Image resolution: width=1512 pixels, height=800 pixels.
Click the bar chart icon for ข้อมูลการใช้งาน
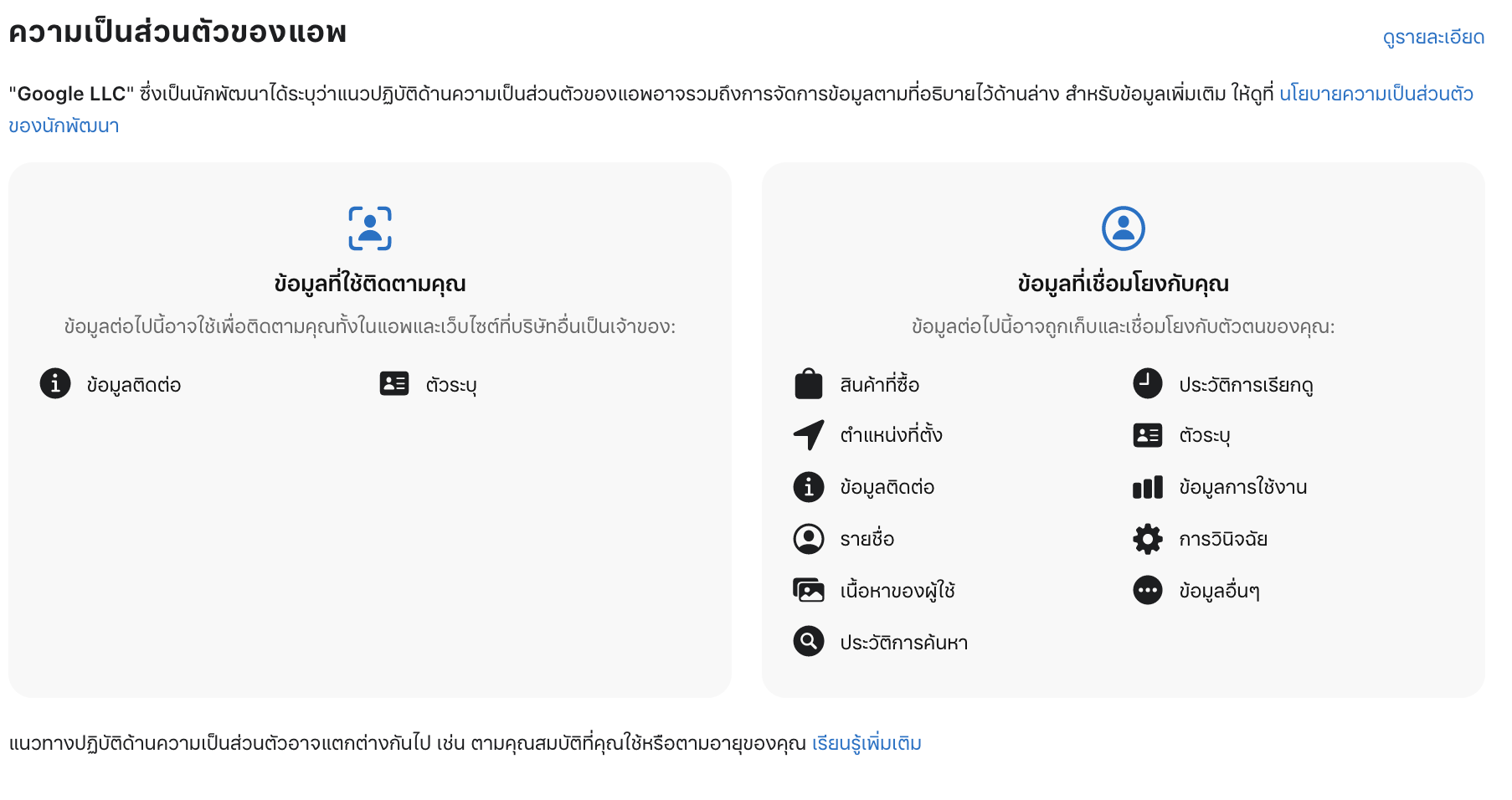tap(1148, 487)
